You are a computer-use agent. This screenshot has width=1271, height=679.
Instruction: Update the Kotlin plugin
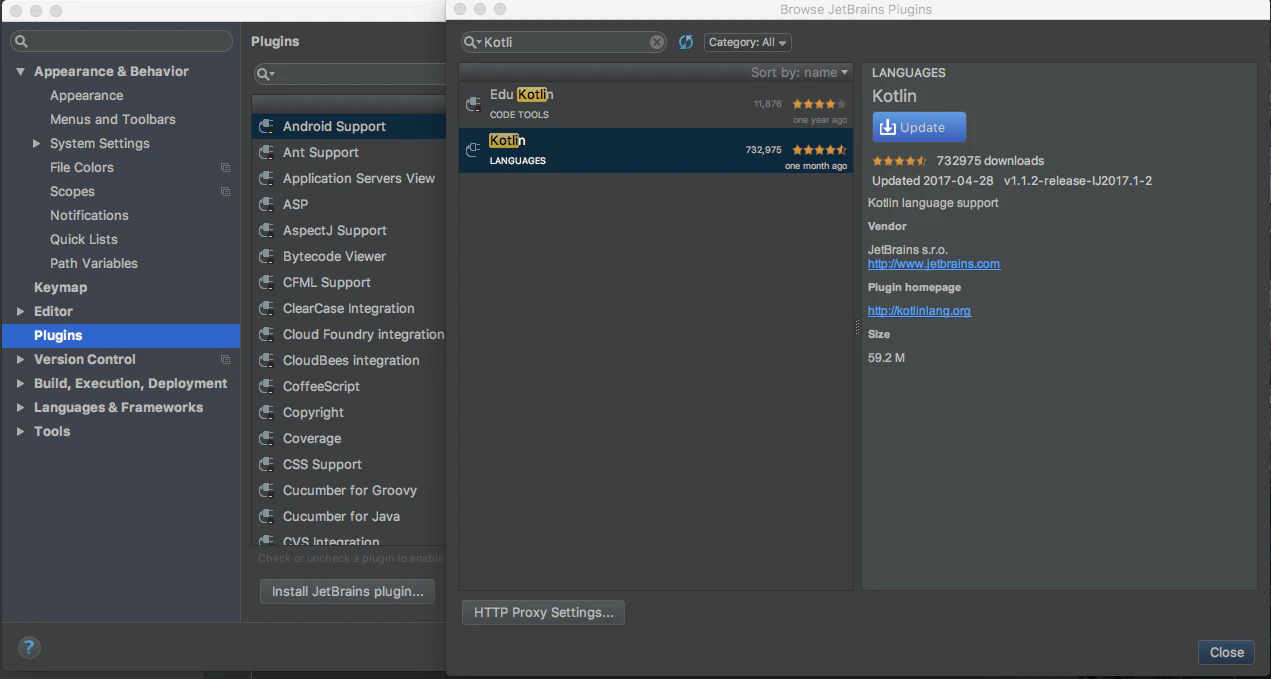[x=919, y=127]
